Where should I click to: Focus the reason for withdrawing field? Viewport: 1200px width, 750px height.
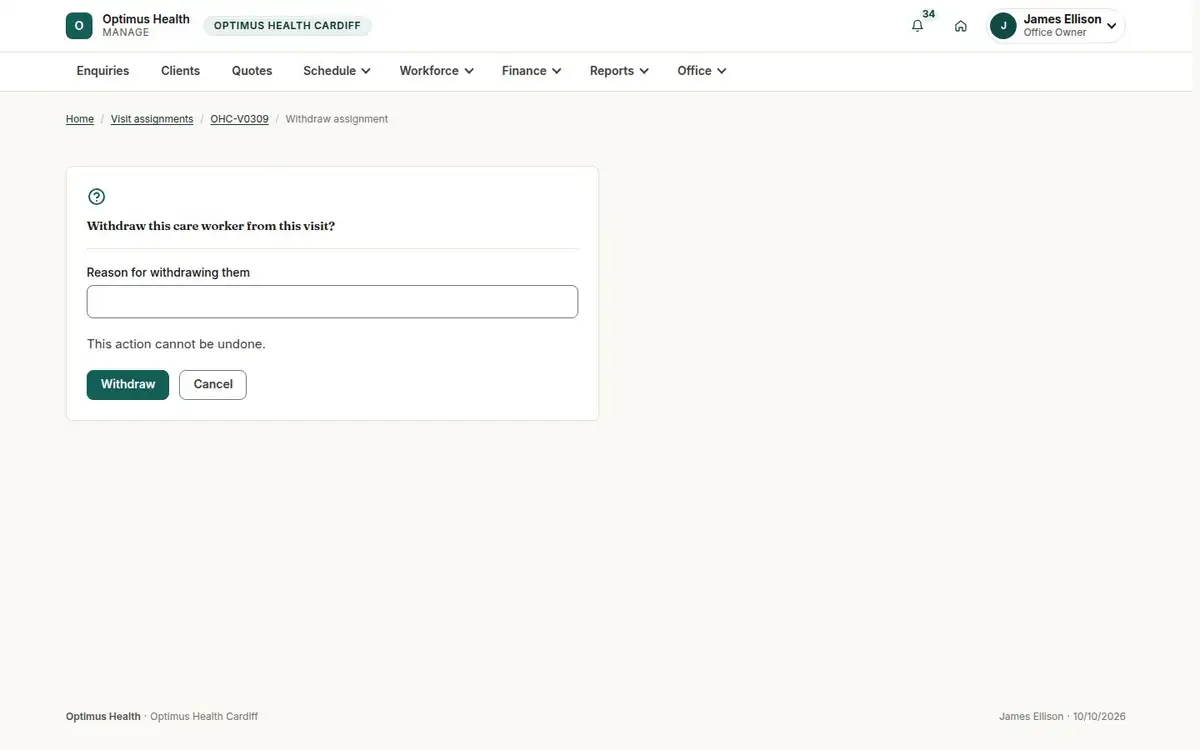[x=332, y=302]
